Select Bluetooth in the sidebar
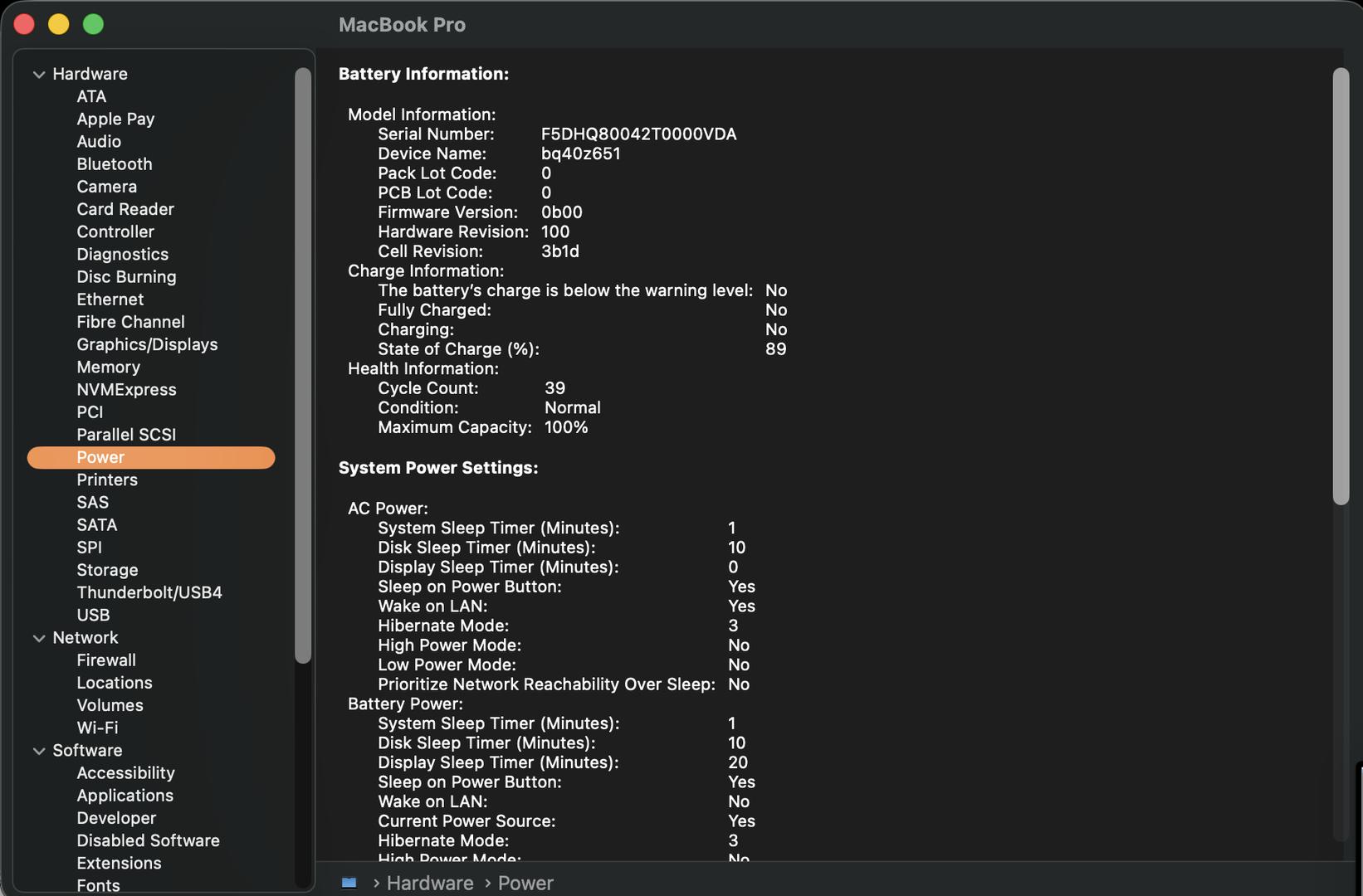Viewport: 1363px width, 896px height. (115, 163)
